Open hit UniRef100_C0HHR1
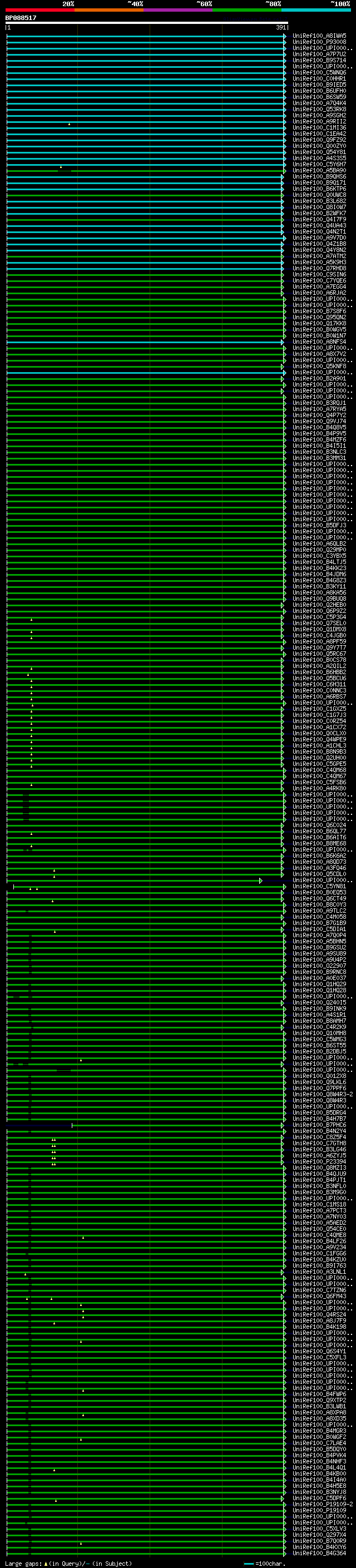The height and width of the screenshot is (1568, 356). click(319, 78)
